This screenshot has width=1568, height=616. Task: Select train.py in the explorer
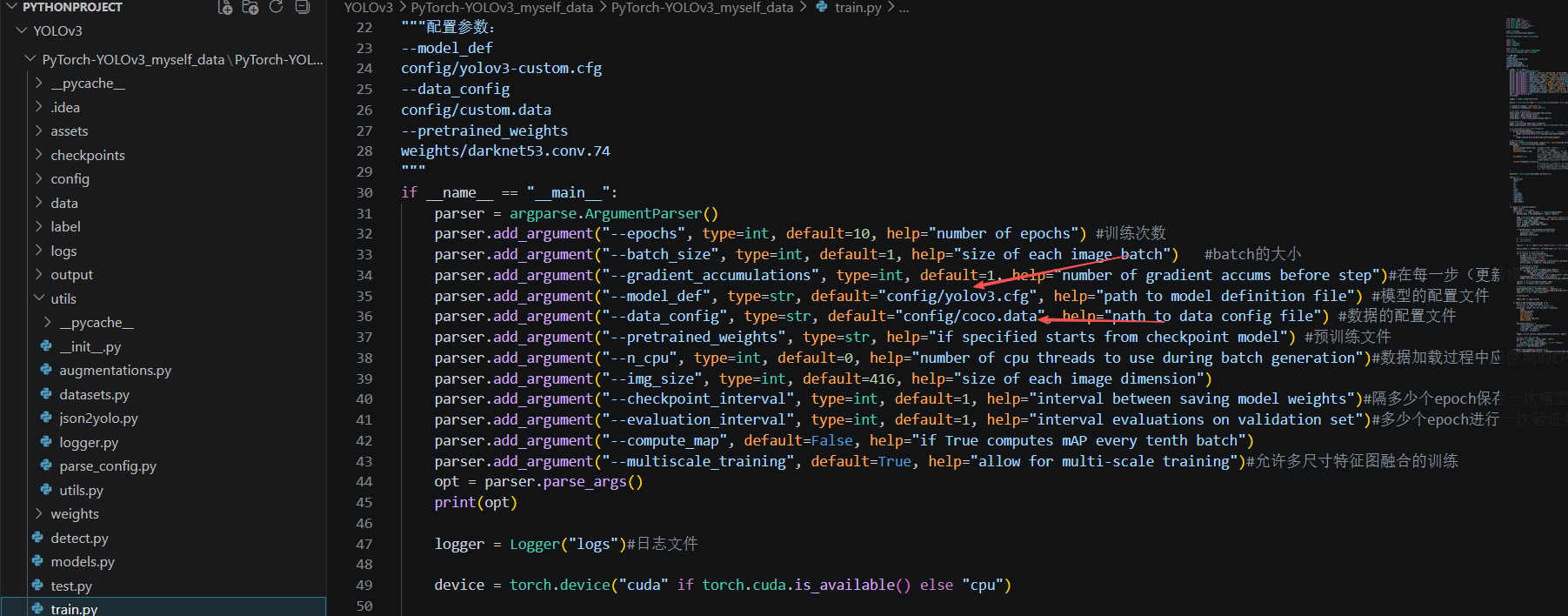163,607
